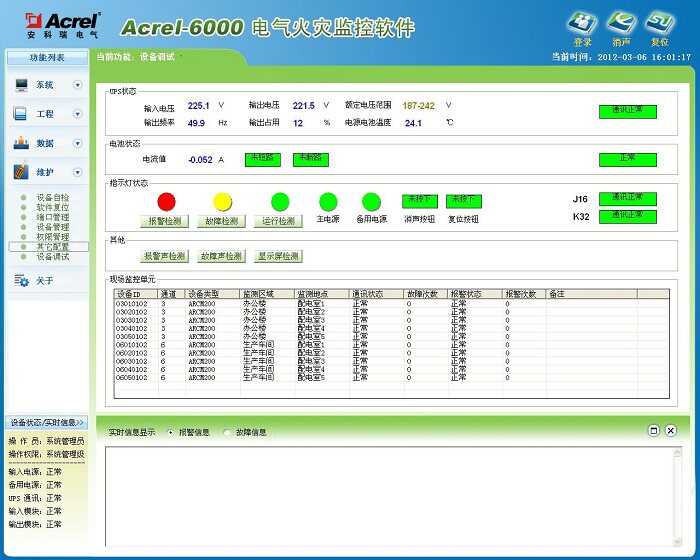
Task: Select table row 06010102
Action: click(392, 345)
